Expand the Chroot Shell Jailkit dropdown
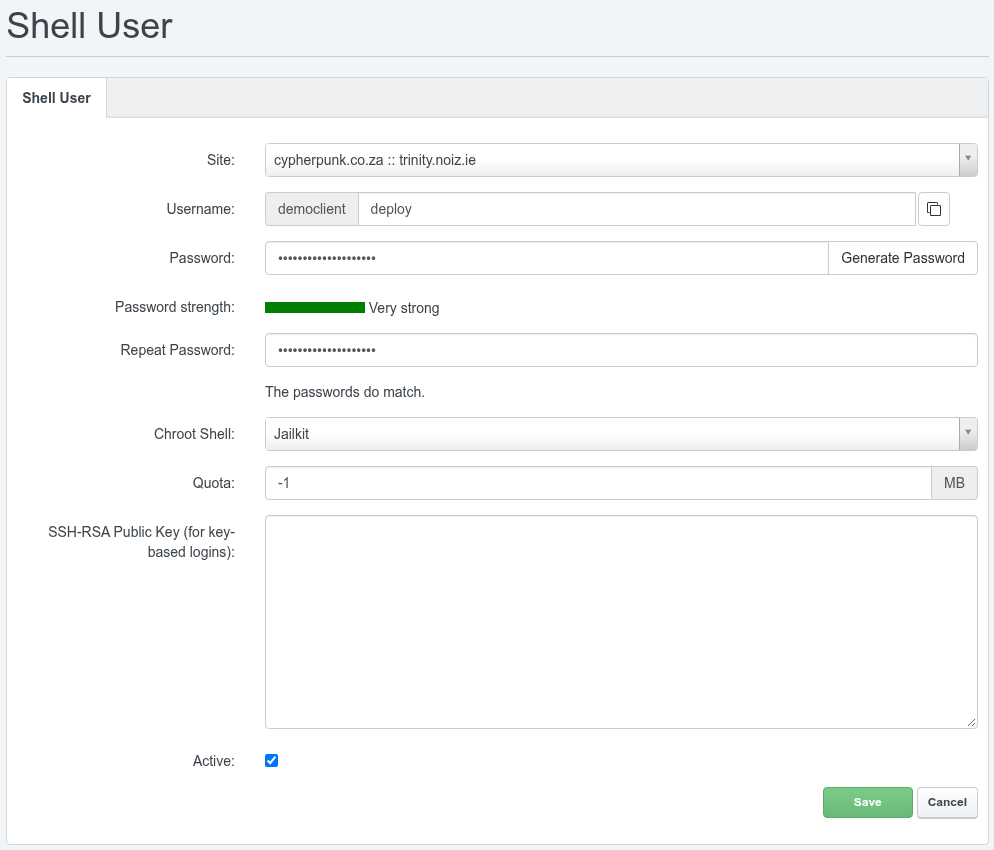The width and height of the screenshot is (994, 850). [x=621, y=434]
